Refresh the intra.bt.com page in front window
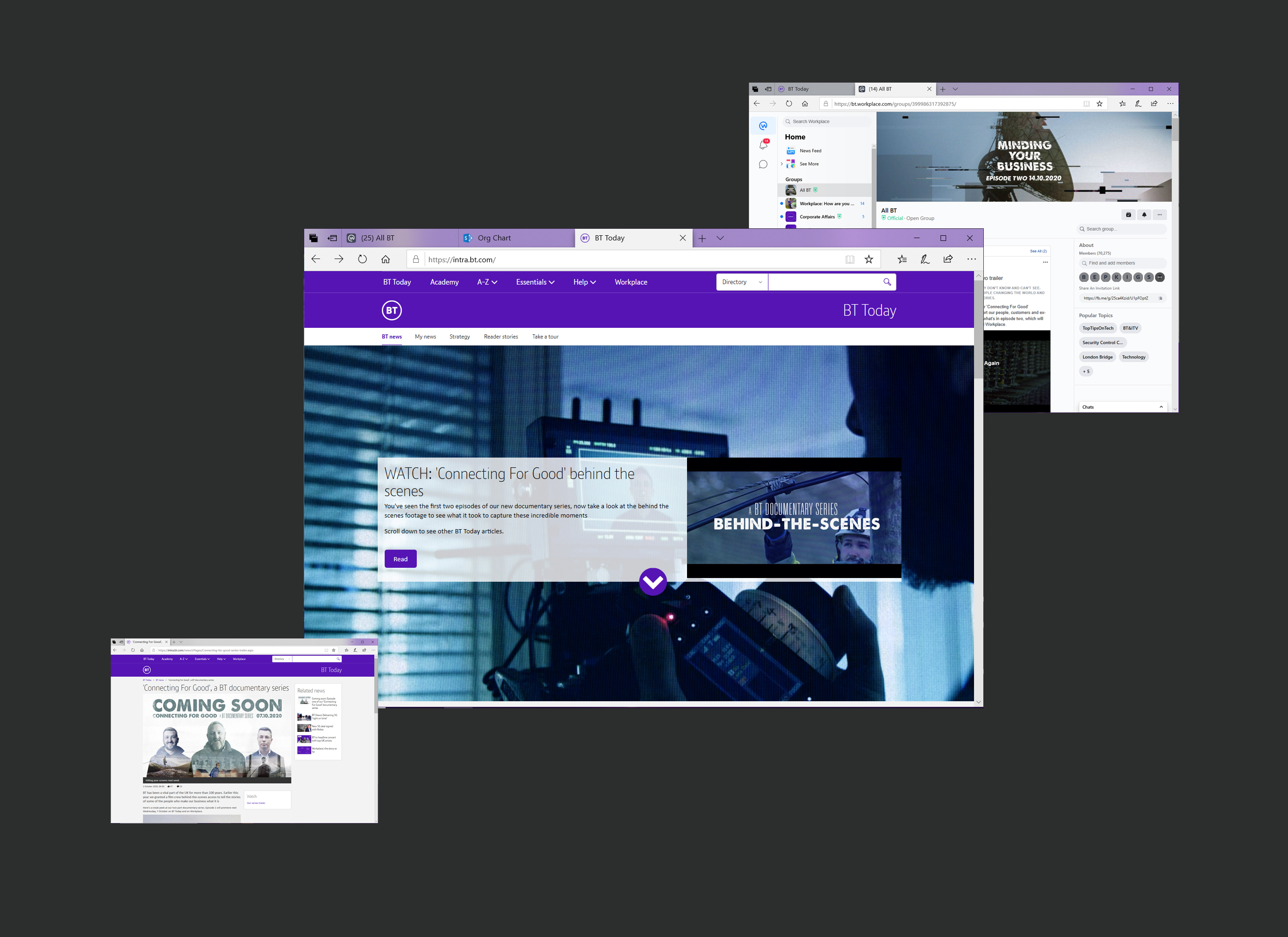The height and width of the screenshot is (937, 1288). point(362,259)
